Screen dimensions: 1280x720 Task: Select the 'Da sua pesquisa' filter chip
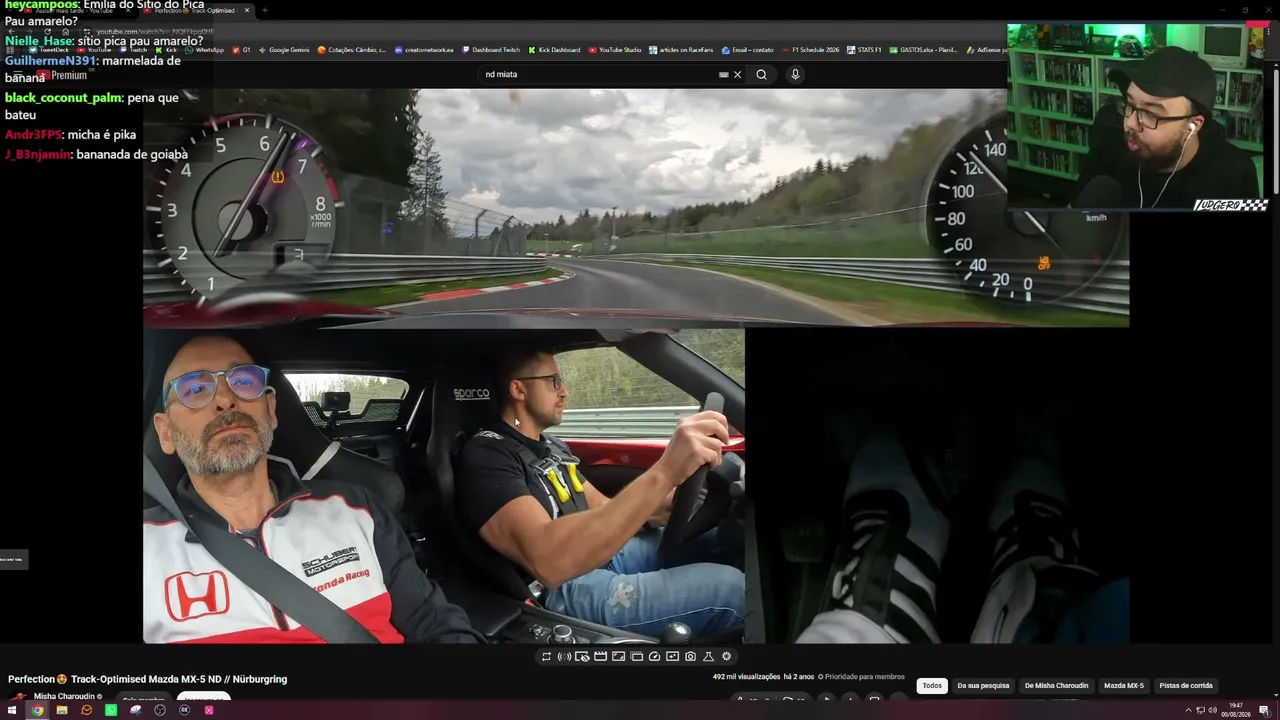click(983, 686)
